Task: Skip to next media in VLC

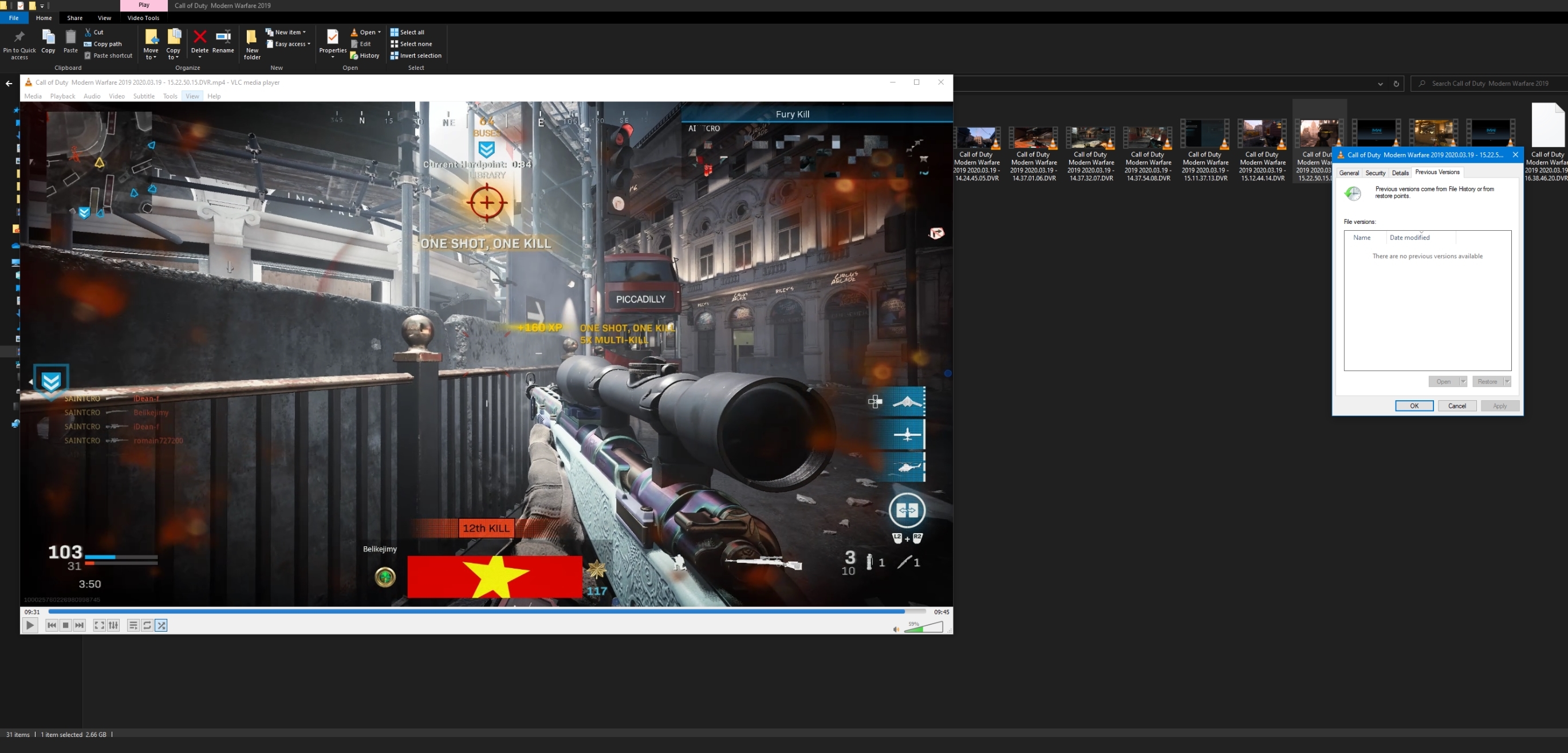Action: 80,625
